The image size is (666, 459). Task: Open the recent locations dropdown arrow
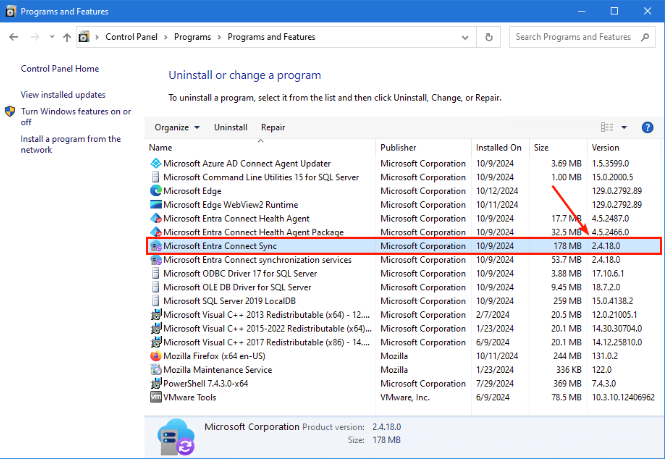52,37
